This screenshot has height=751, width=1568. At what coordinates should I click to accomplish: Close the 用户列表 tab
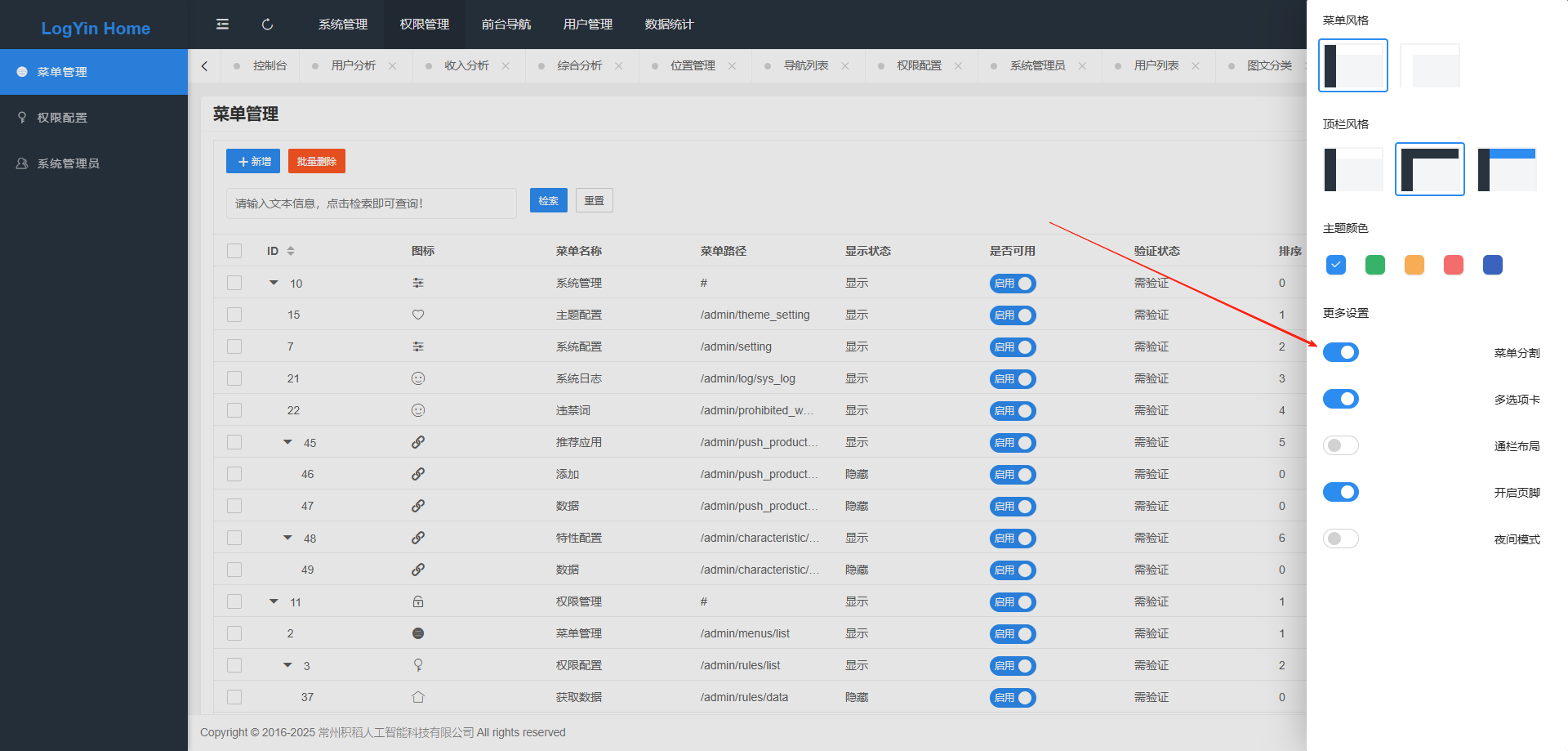pos(1196,66)
